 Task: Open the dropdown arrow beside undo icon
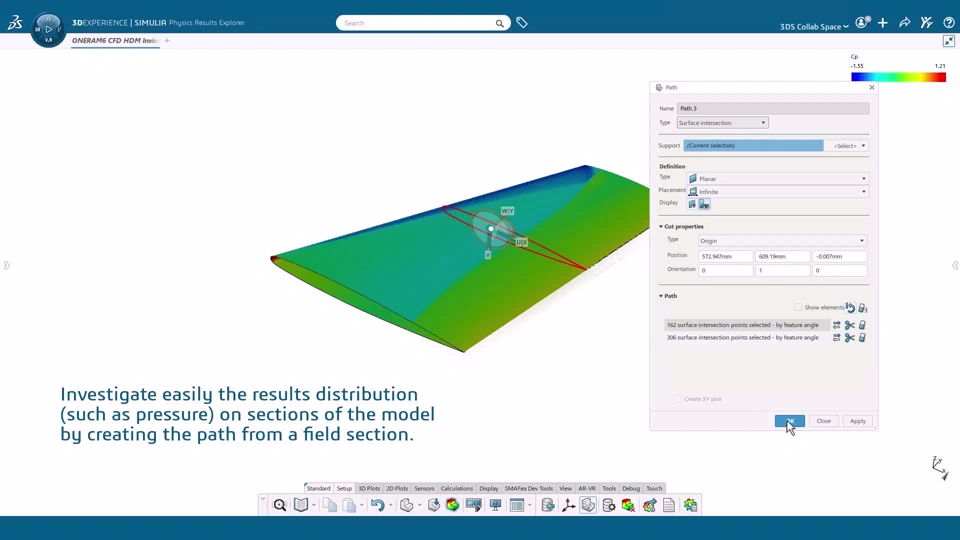pyautogui.click(x=391, y=505)
